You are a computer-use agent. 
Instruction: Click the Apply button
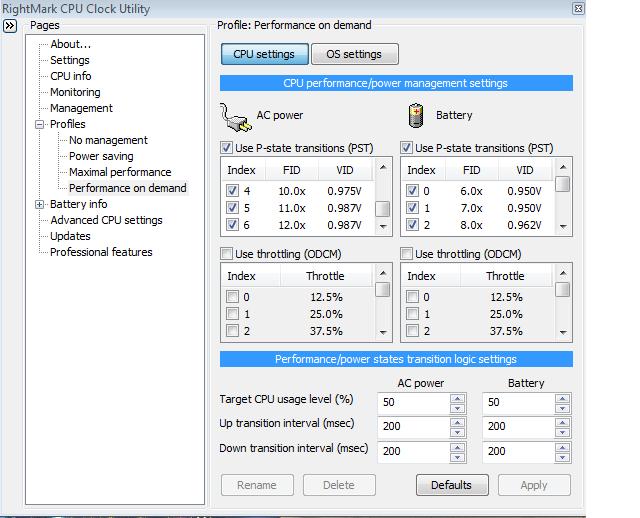pos(534,485)
